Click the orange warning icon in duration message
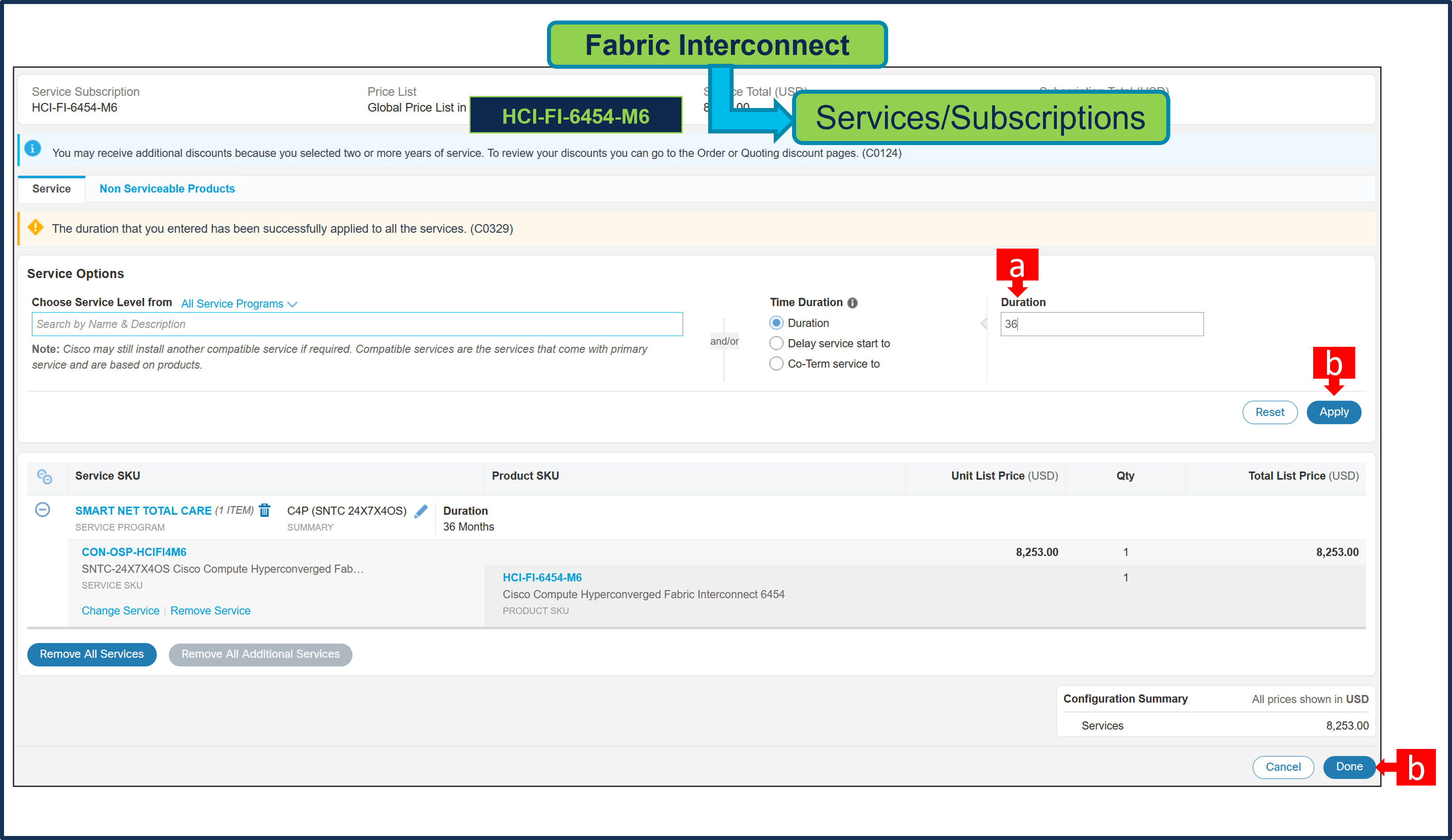 pyautogui.click(x=36, y=228)
